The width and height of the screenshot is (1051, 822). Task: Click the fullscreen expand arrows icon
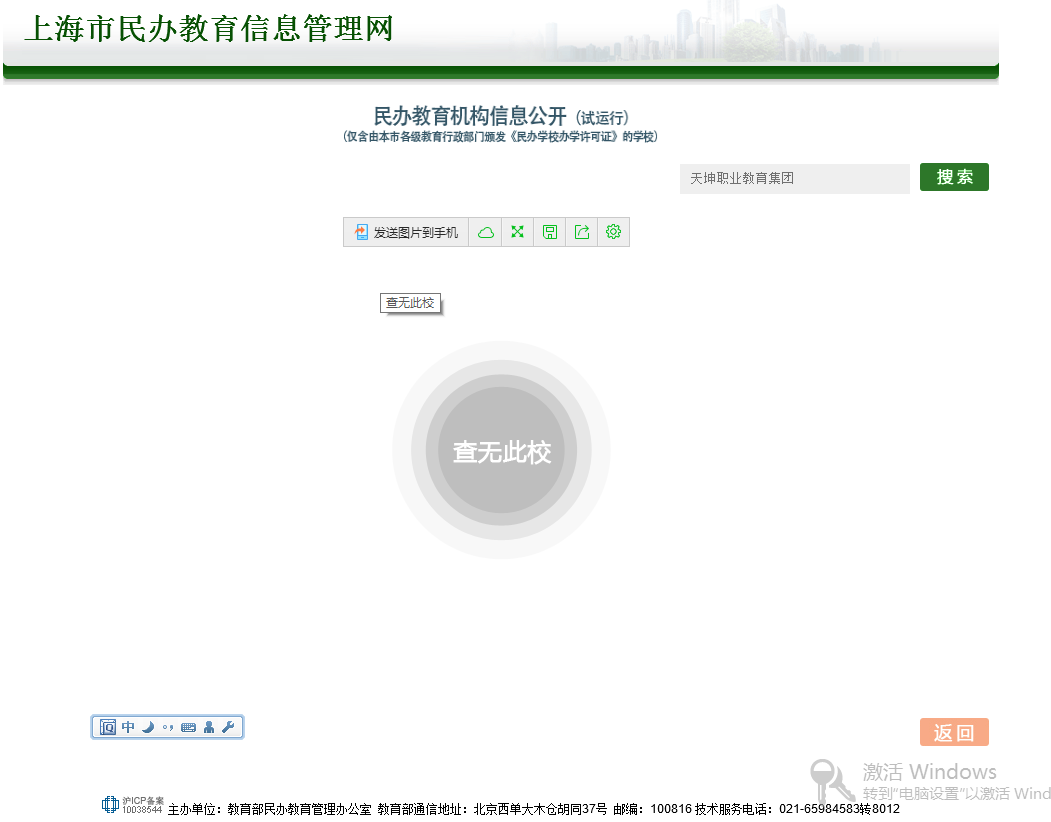click(518, 232)
